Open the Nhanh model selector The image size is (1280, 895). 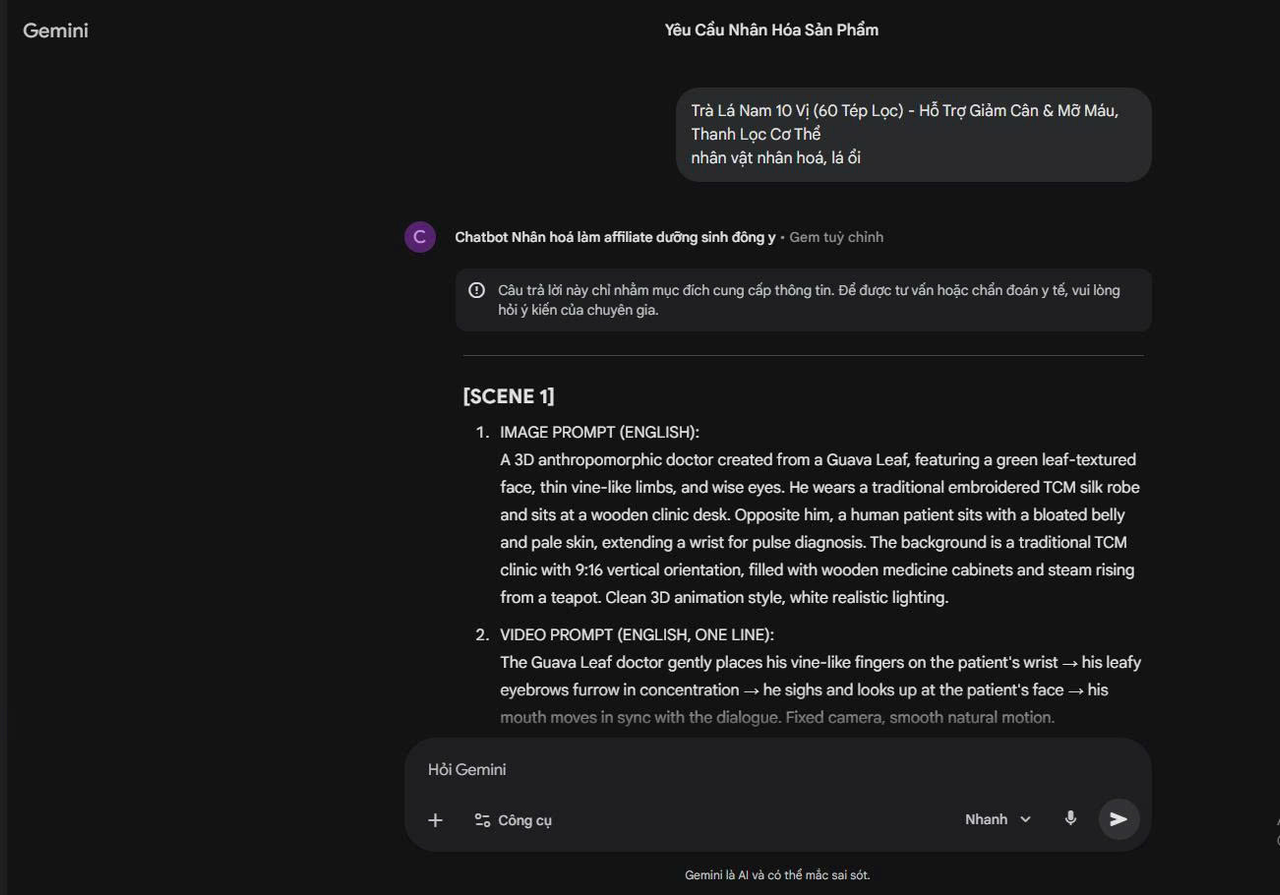point(997,819)
